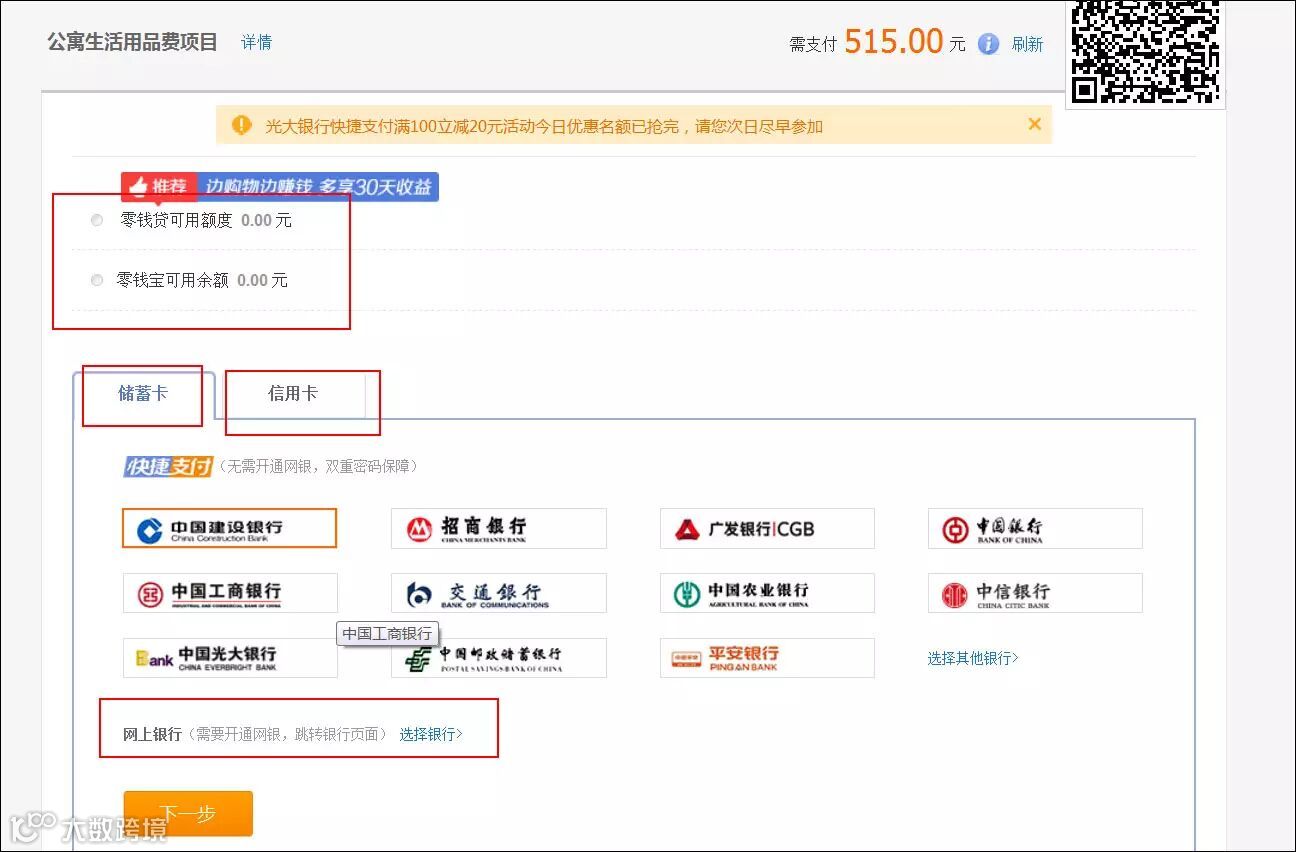
Task: Click the payment QR code
Action: 1145,51
